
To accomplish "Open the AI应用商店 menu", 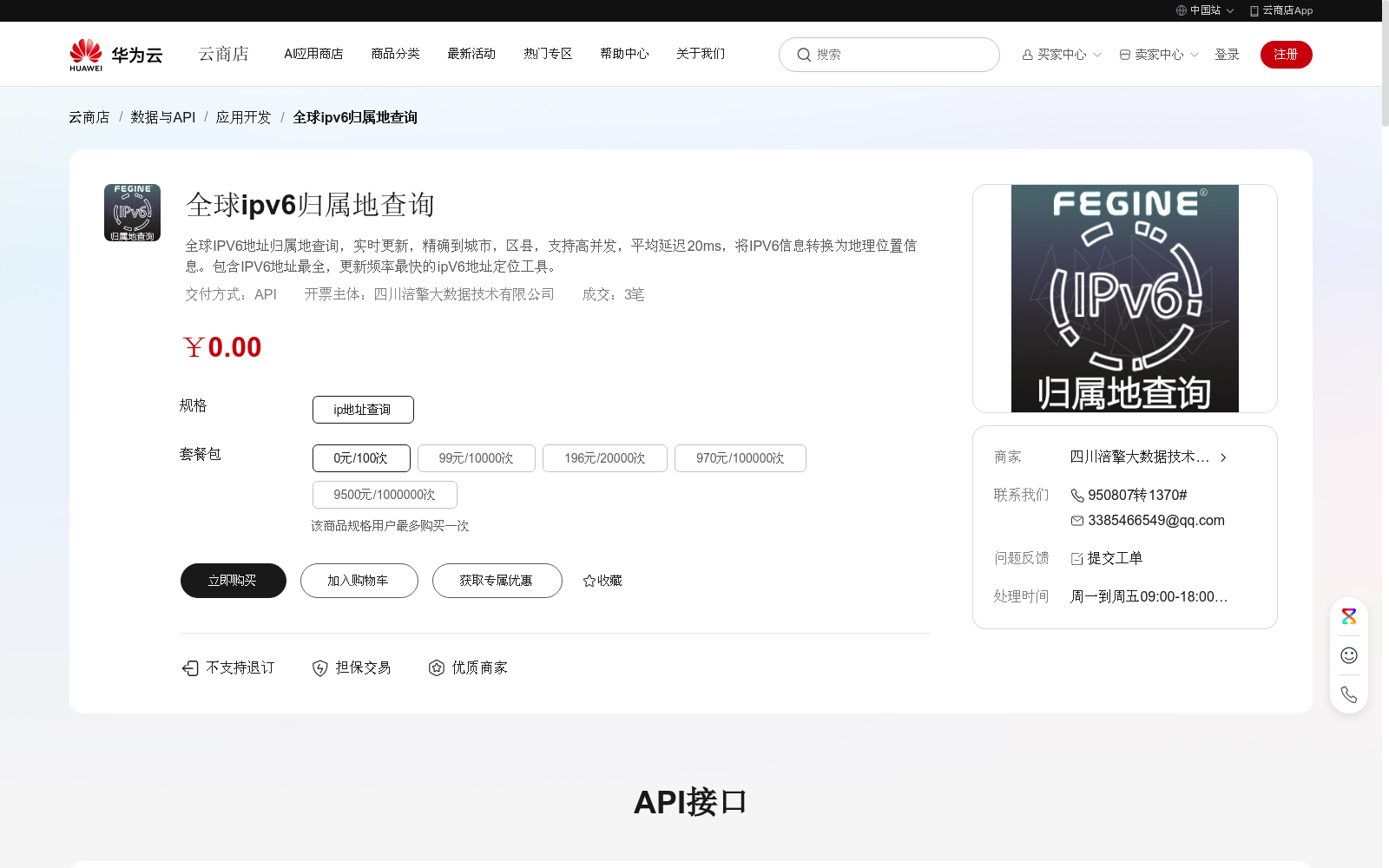I will tap(313, 54).
